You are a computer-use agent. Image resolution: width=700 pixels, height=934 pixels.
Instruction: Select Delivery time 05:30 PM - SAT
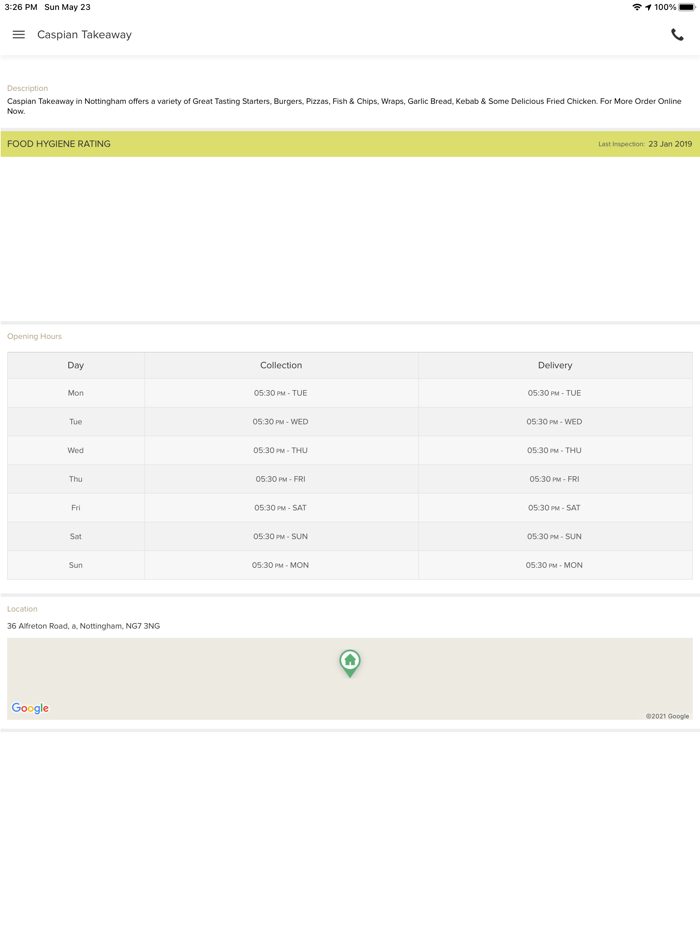(555, 508)
